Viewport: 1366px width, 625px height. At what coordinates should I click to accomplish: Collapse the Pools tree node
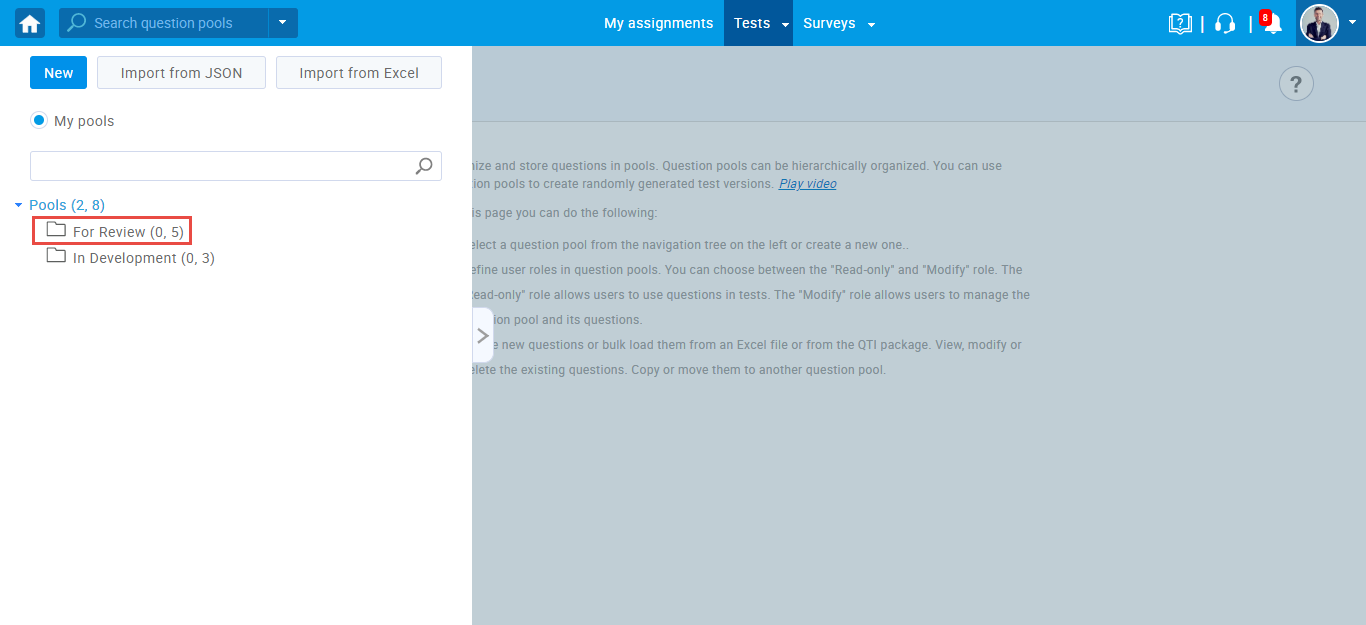(19, 205)
